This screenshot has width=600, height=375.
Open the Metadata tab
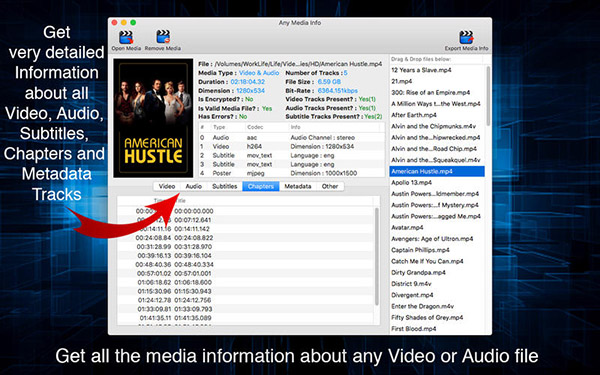click(298, 186)
